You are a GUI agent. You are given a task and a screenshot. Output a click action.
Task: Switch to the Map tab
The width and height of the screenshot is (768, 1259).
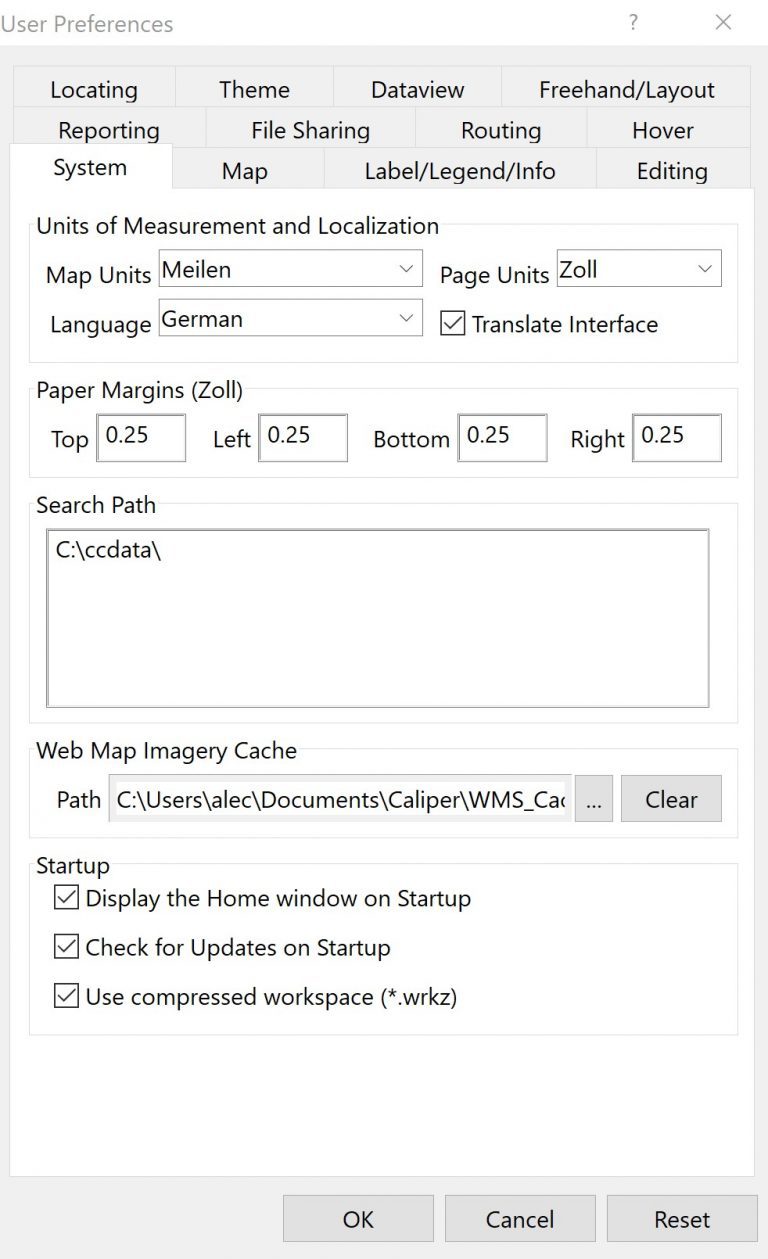(x=245, y=170)
